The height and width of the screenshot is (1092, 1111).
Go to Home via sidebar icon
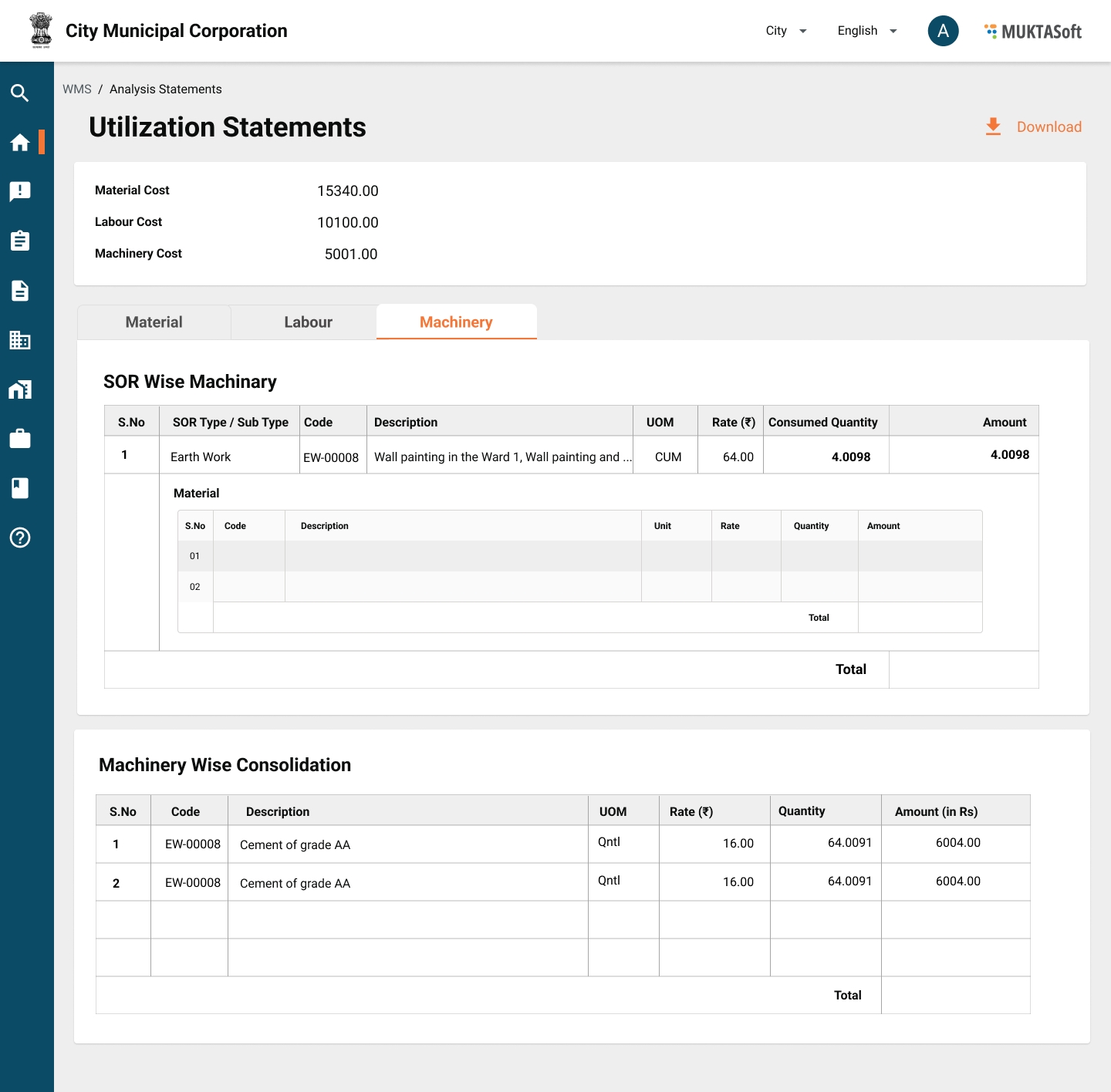coord(20,143)
